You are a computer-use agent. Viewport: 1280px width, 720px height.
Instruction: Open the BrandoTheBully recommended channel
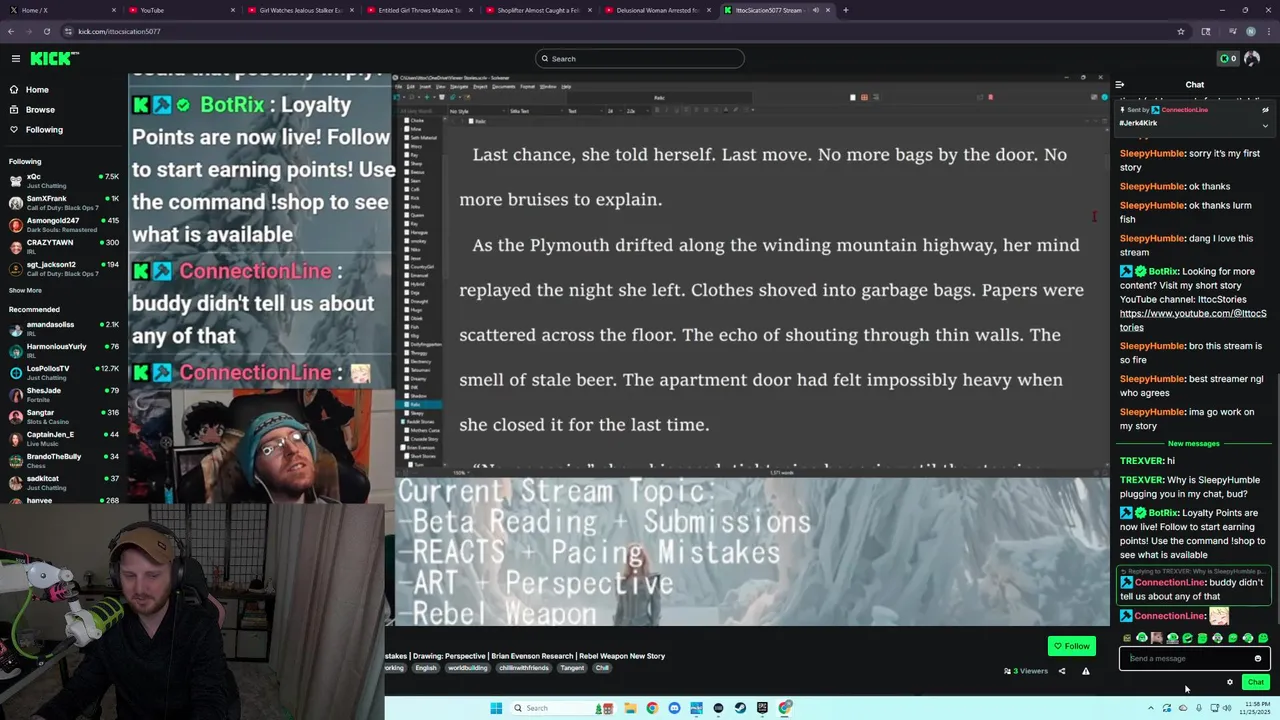click(64, 461)
